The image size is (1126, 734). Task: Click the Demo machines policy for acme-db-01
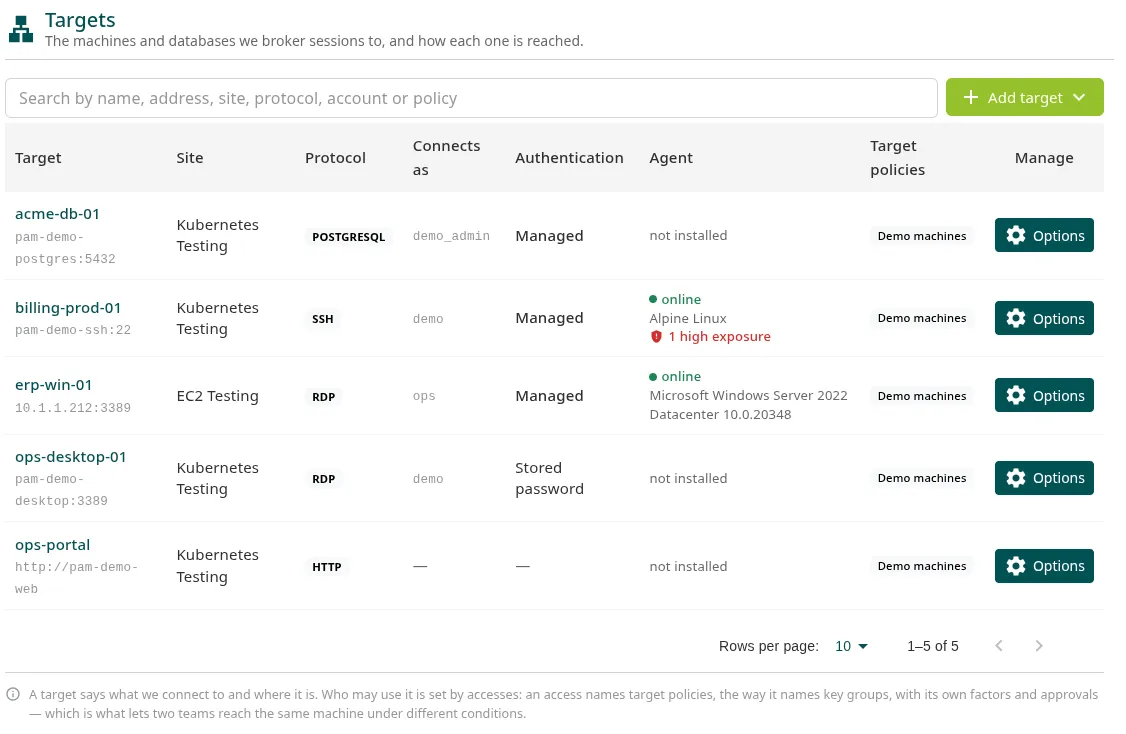tap(922, 236)
